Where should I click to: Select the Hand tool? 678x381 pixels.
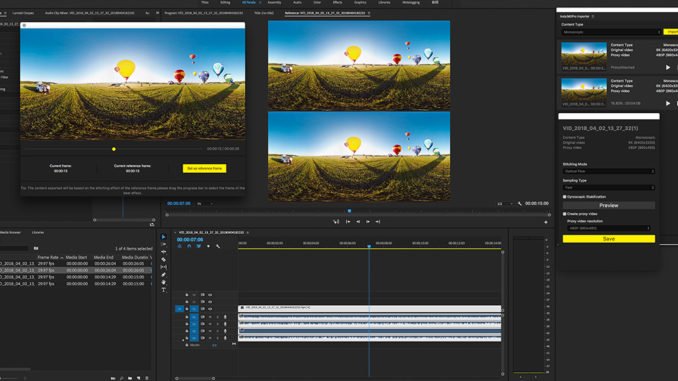163,282
